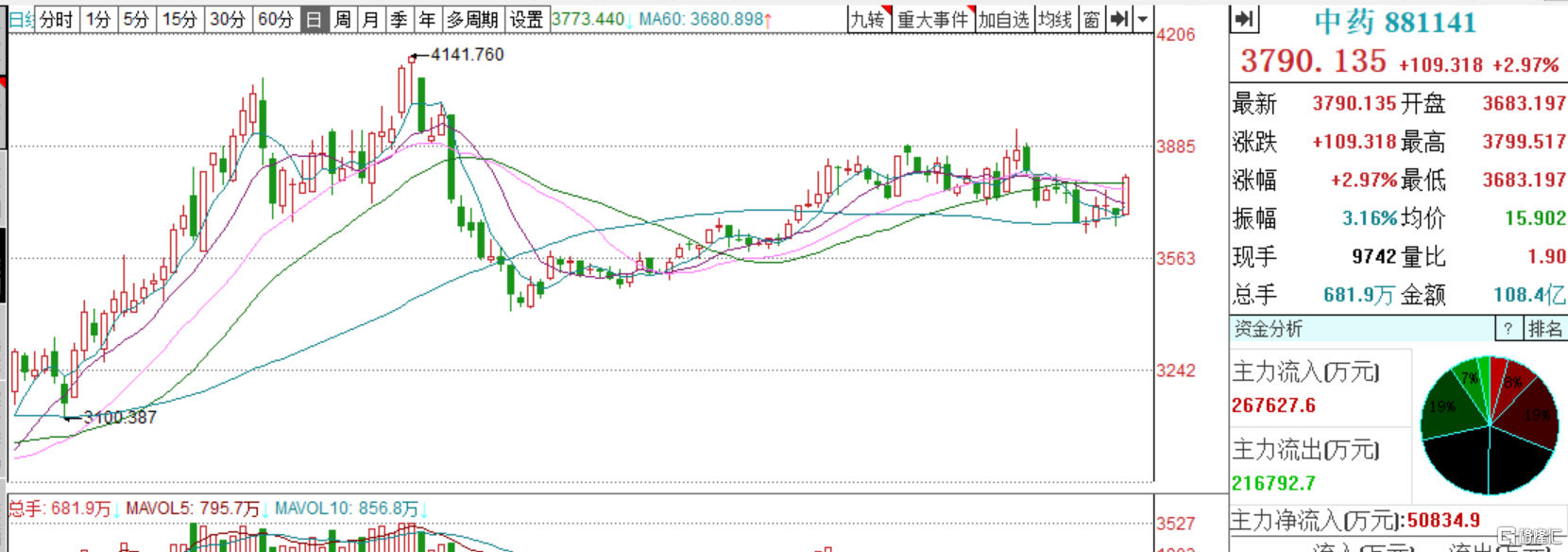This screenshot has height=552, width=1568.
Task: Click the 中药 881141 sector title
Action: (1395, 22)
